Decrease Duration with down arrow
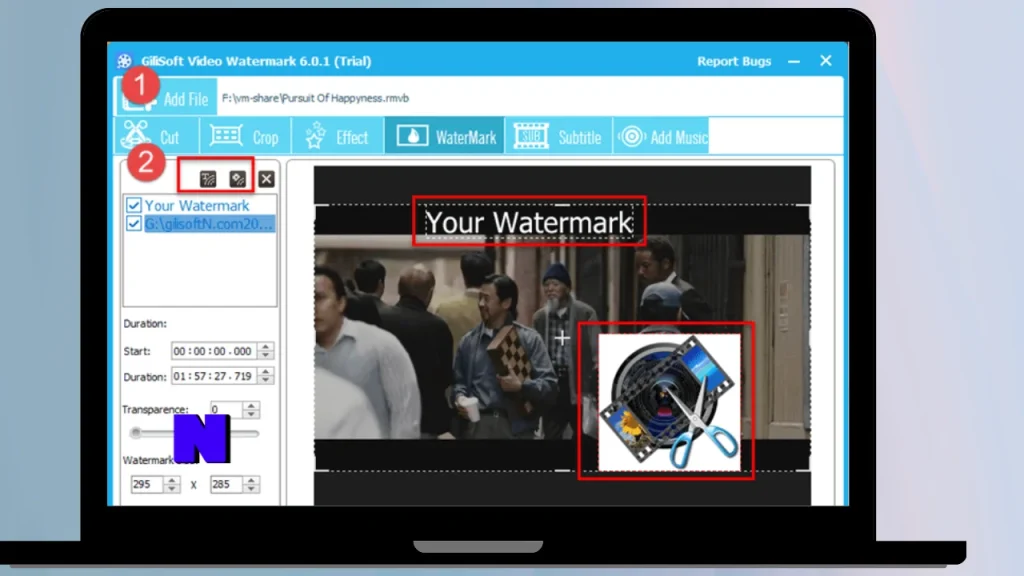Image resolution: width=1024 pixels, height=576 pixels. [265, 381]
